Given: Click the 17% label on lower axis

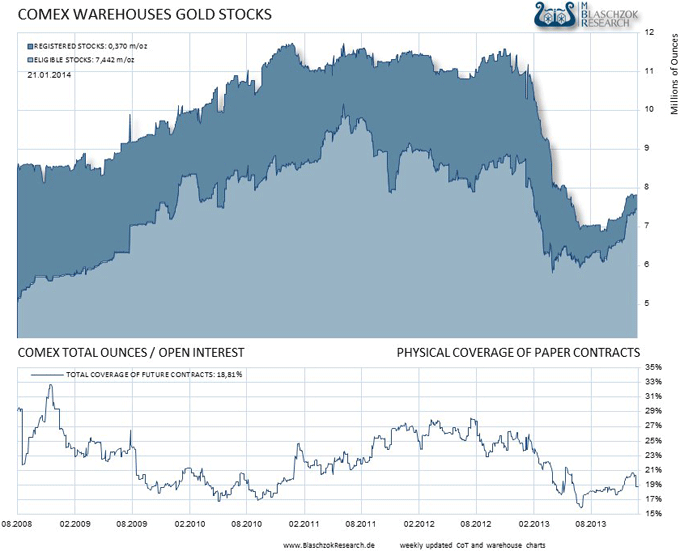Looking at the screenshot, I should click(x=654, y=499).
